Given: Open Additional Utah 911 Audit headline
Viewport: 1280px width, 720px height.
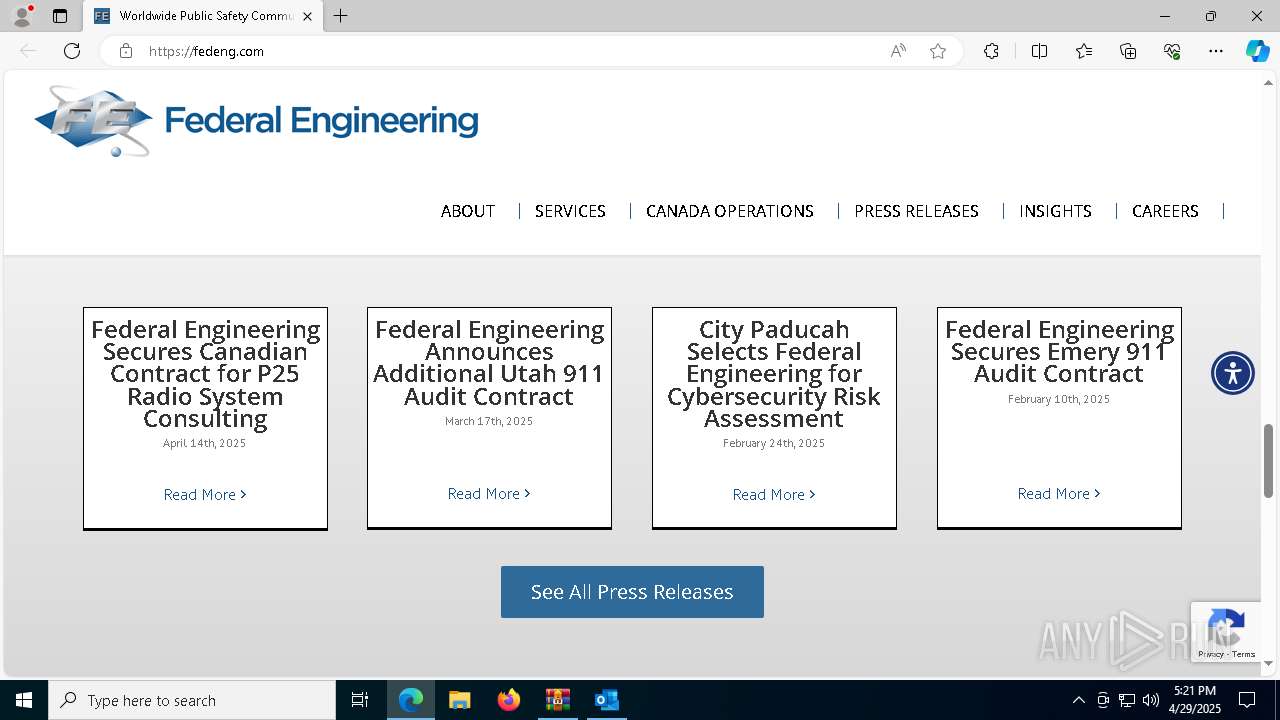Looking at the screenshot, I should (489, 363).
